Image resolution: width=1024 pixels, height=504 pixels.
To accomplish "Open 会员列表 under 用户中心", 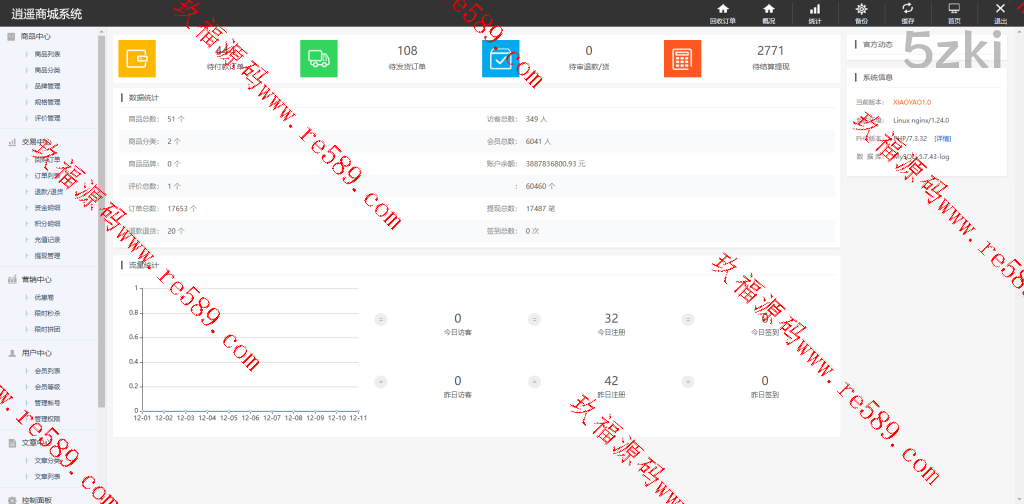I will (47, 370).
